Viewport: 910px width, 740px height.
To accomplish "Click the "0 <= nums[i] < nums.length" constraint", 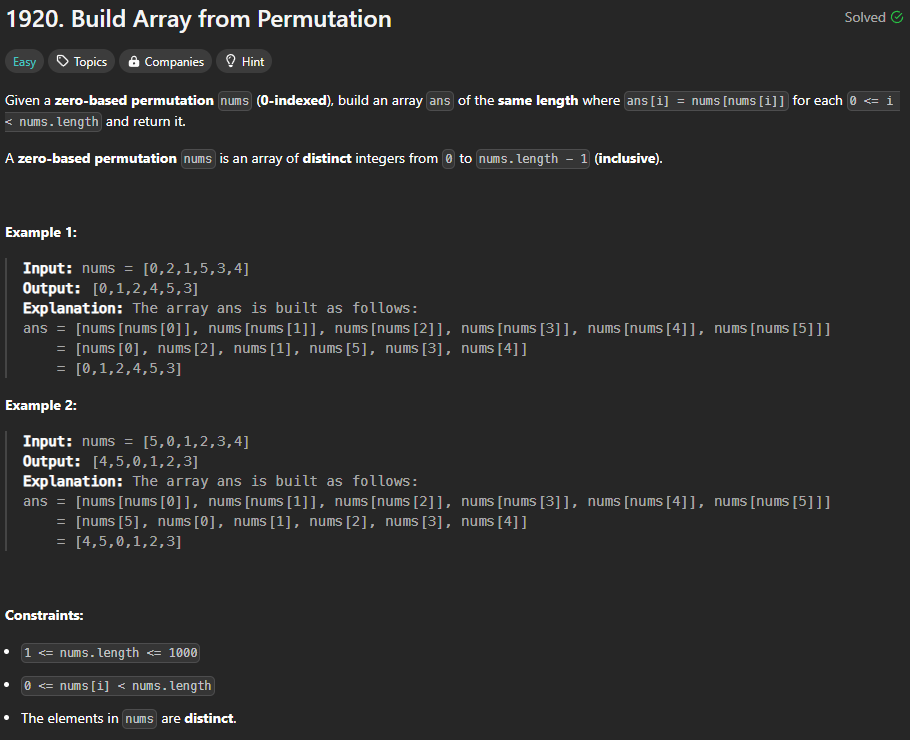I will point(118,686).
